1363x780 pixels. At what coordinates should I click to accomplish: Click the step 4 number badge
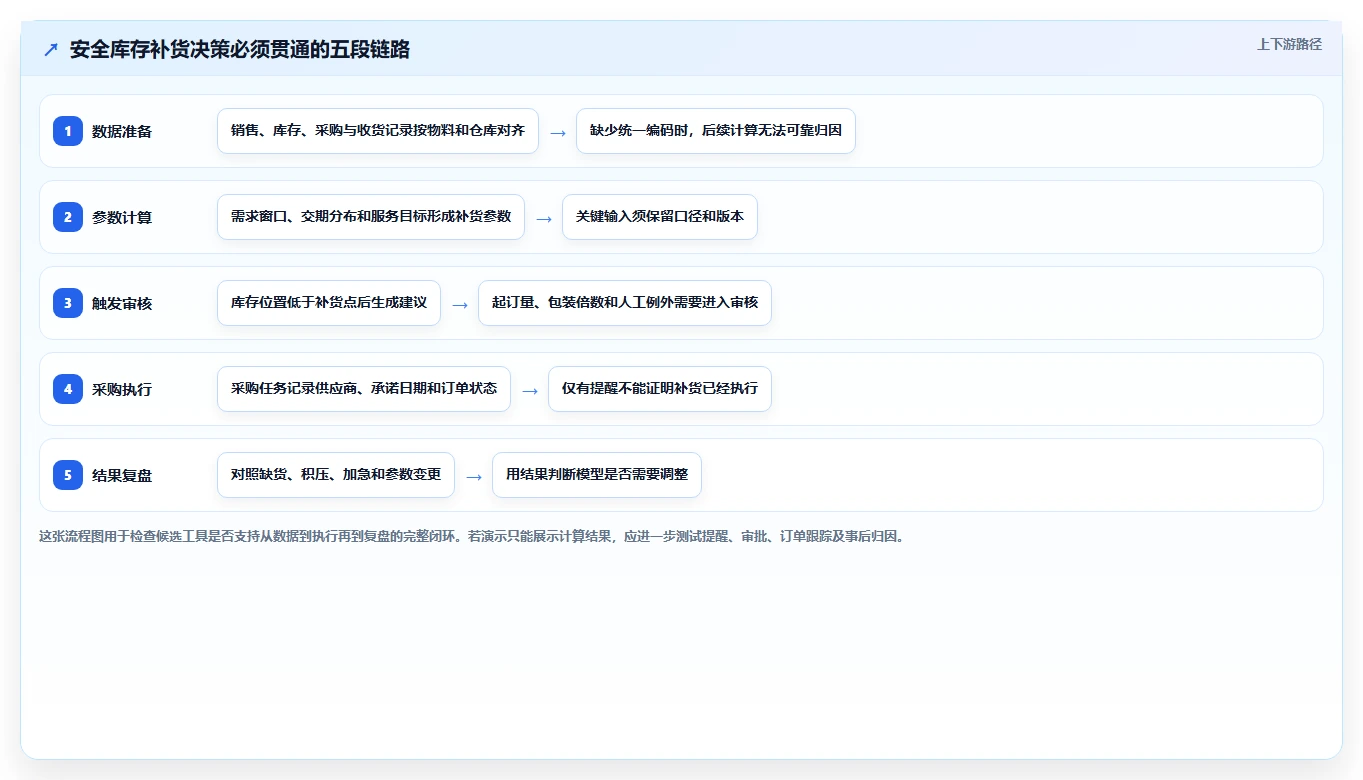click(x=68, y=389)
